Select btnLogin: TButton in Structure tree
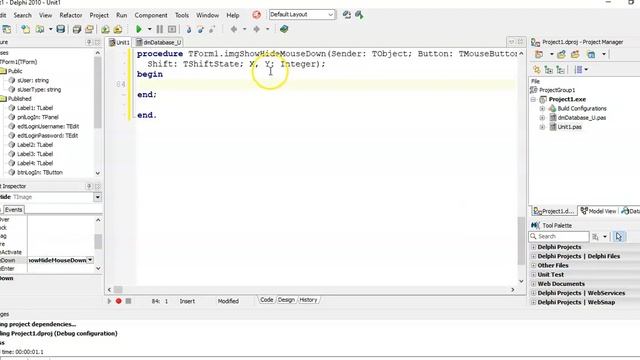The width and height of the screenshot is (640, 360). tap(40, 173)
